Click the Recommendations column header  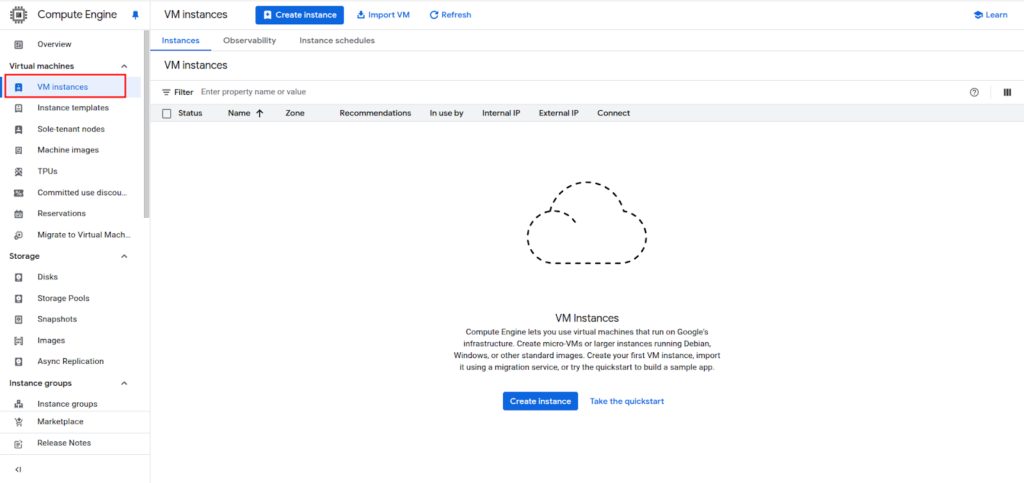376,113
